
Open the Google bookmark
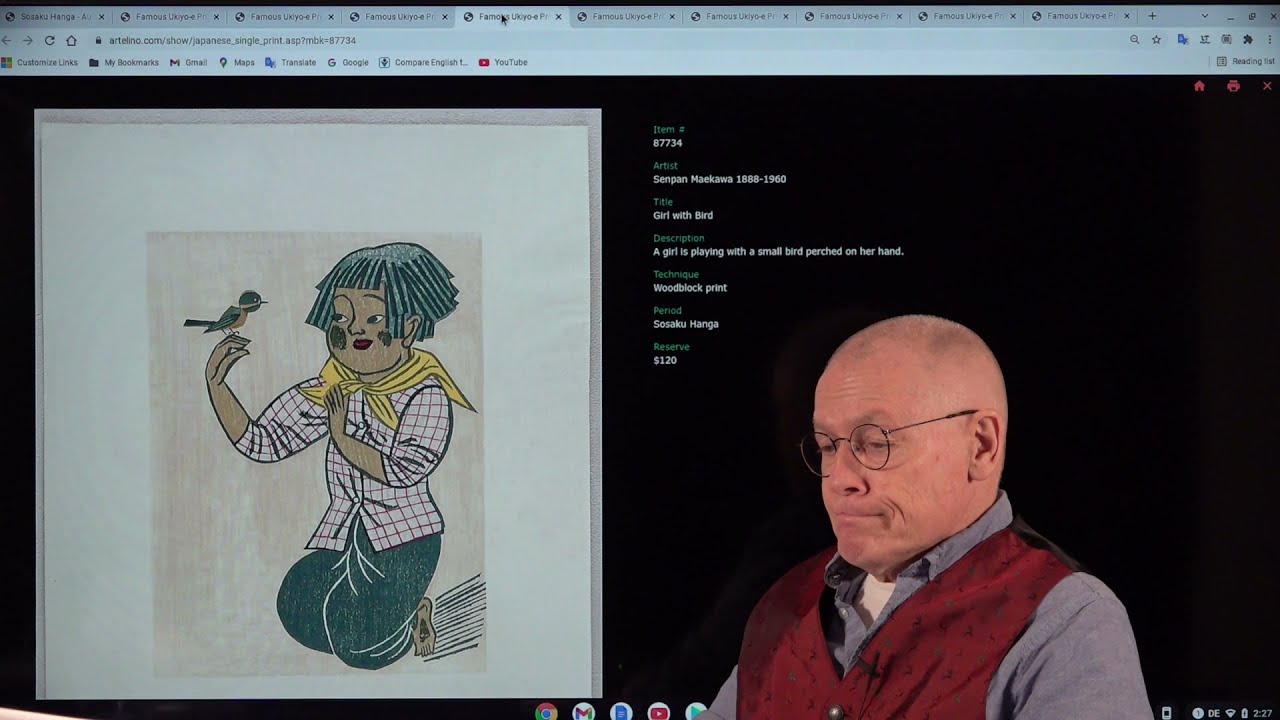point(348,62)
